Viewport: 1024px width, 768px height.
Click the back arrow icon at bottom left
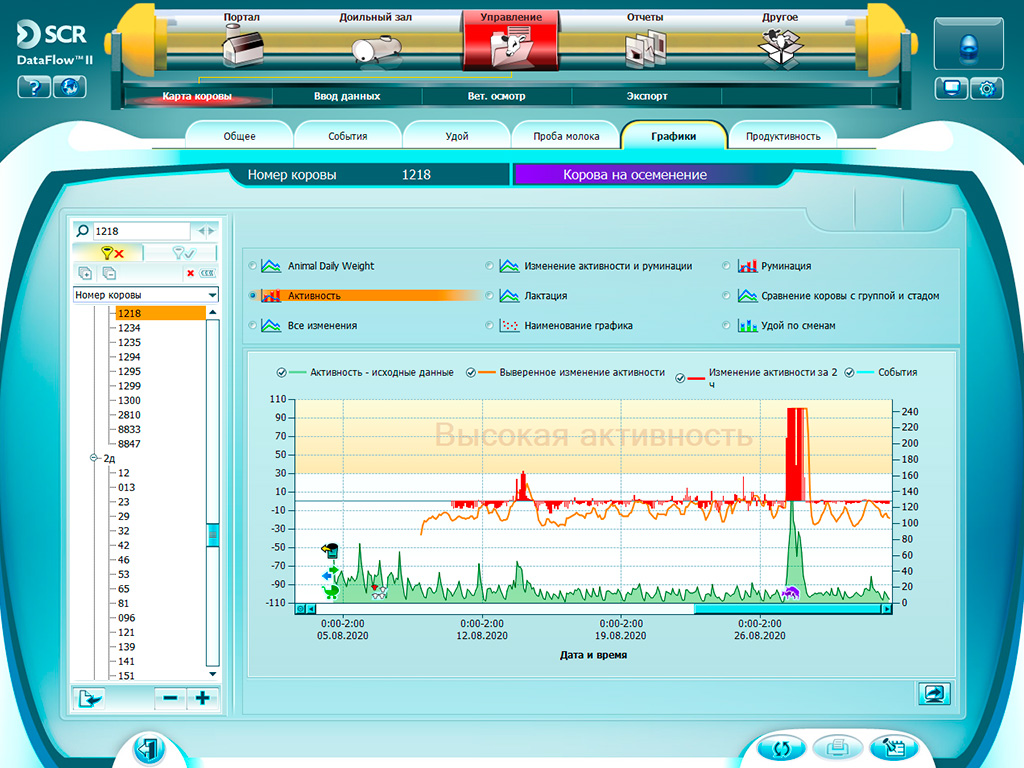coord(150,746)
